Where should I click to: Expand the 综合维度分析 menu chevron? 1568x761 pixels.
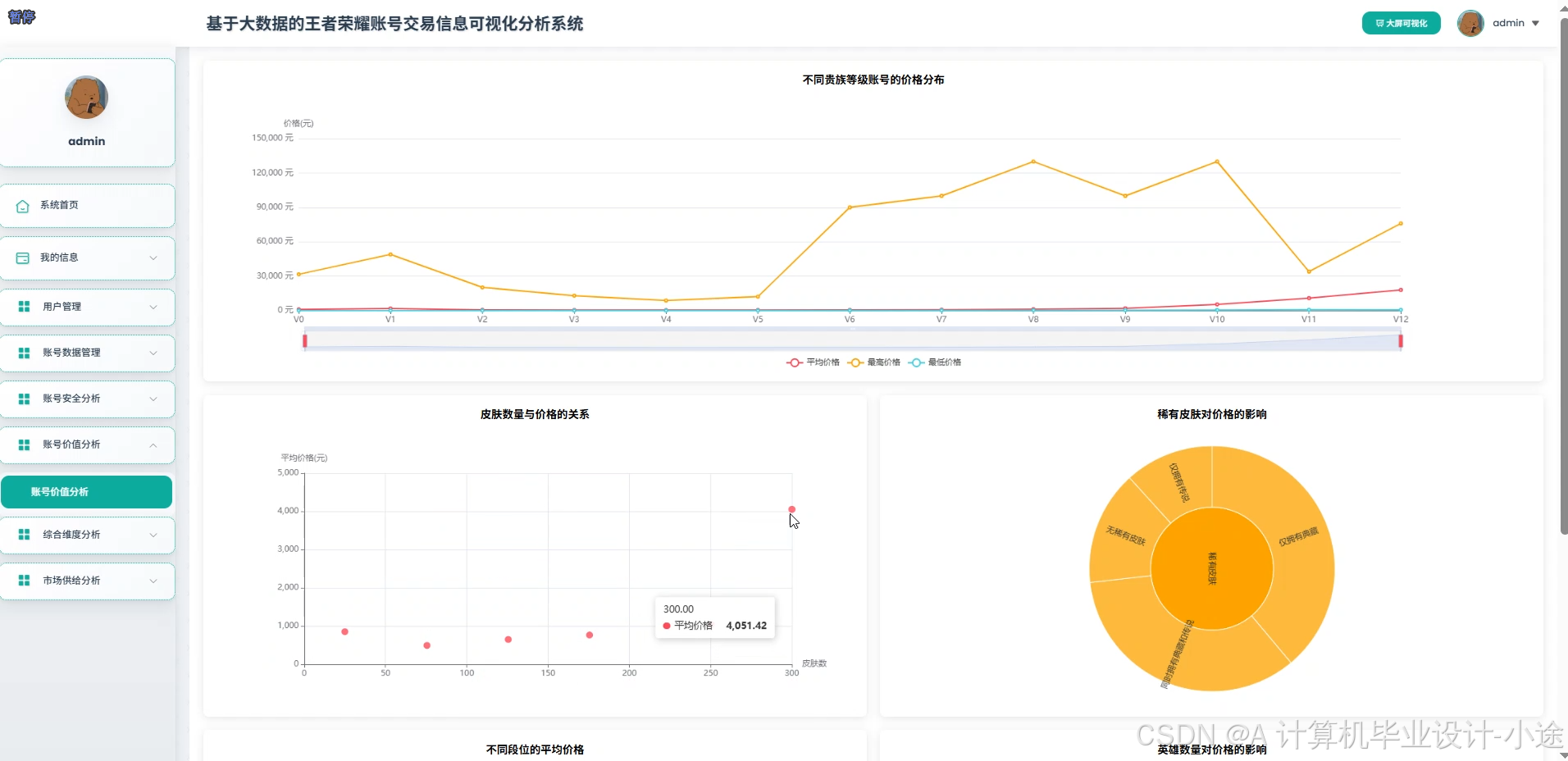click(153, 535)
